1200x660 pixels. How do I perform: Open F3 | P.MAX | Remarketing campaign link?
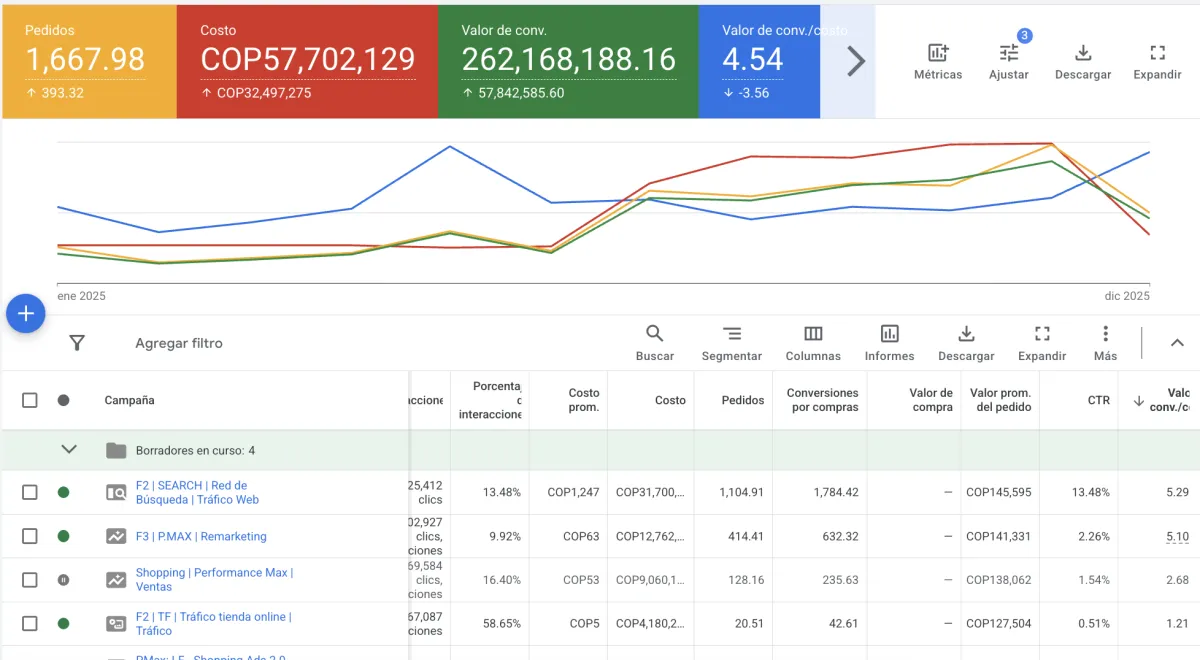coord(201,536)
